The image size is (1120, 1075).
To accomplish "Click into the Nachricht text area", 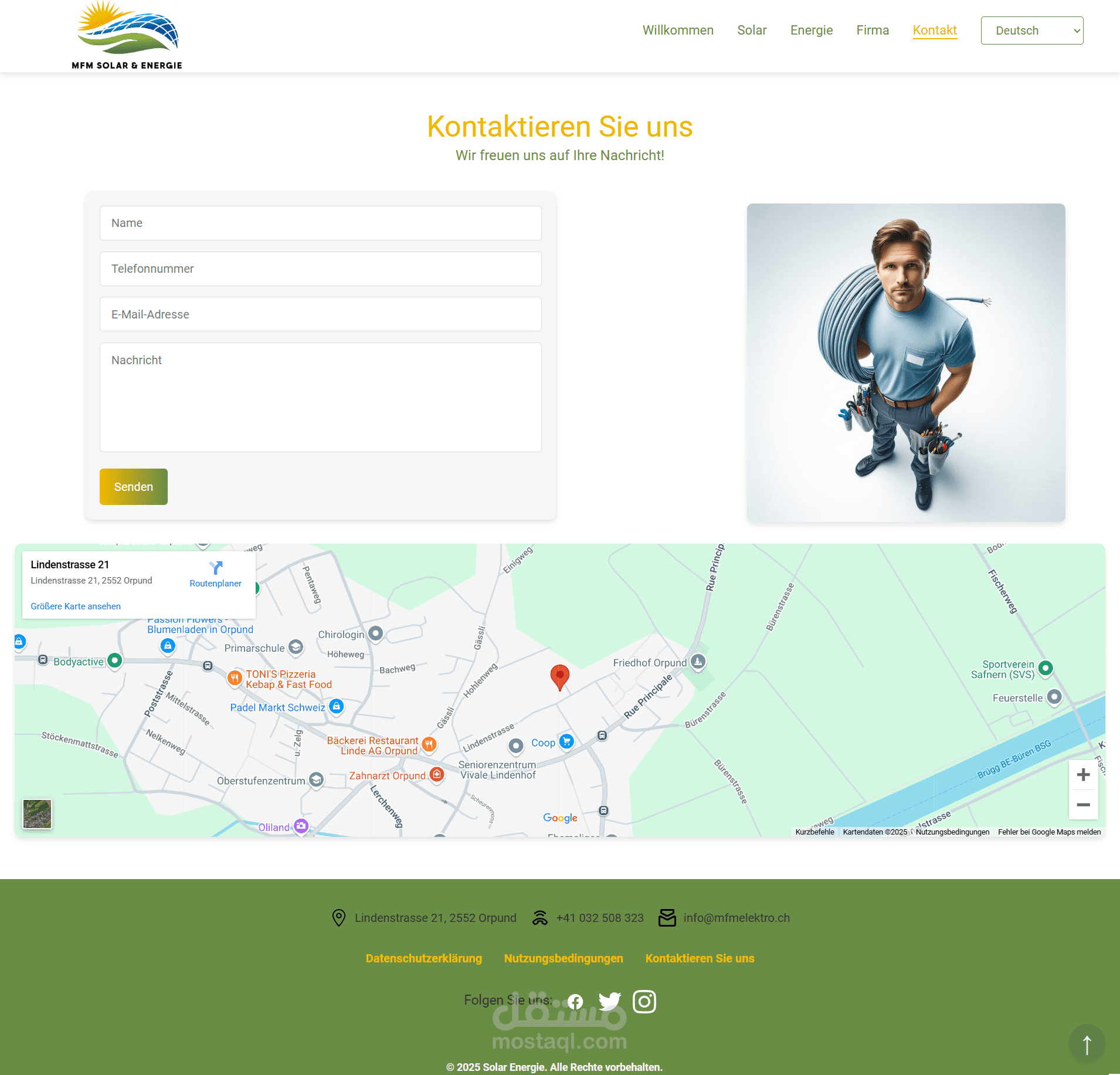I will (x=320, y=397).
